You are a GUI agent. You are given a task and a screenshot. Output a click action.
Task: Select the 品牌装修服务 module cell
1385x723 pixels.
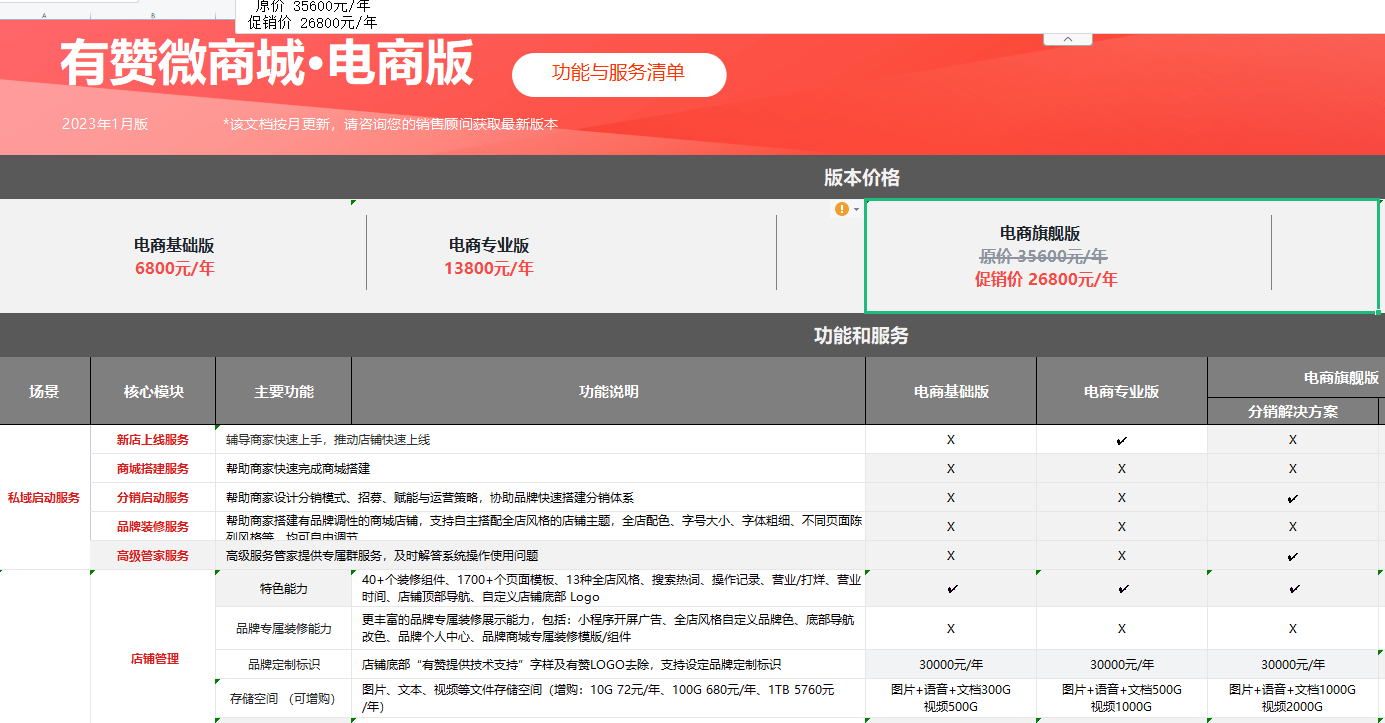pos(153,526)
